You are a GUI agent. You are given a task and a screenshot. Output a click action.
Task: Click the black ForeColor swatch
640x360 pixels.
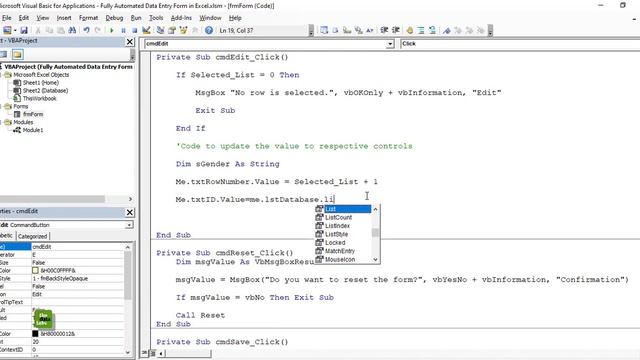(x=35, y=334)
